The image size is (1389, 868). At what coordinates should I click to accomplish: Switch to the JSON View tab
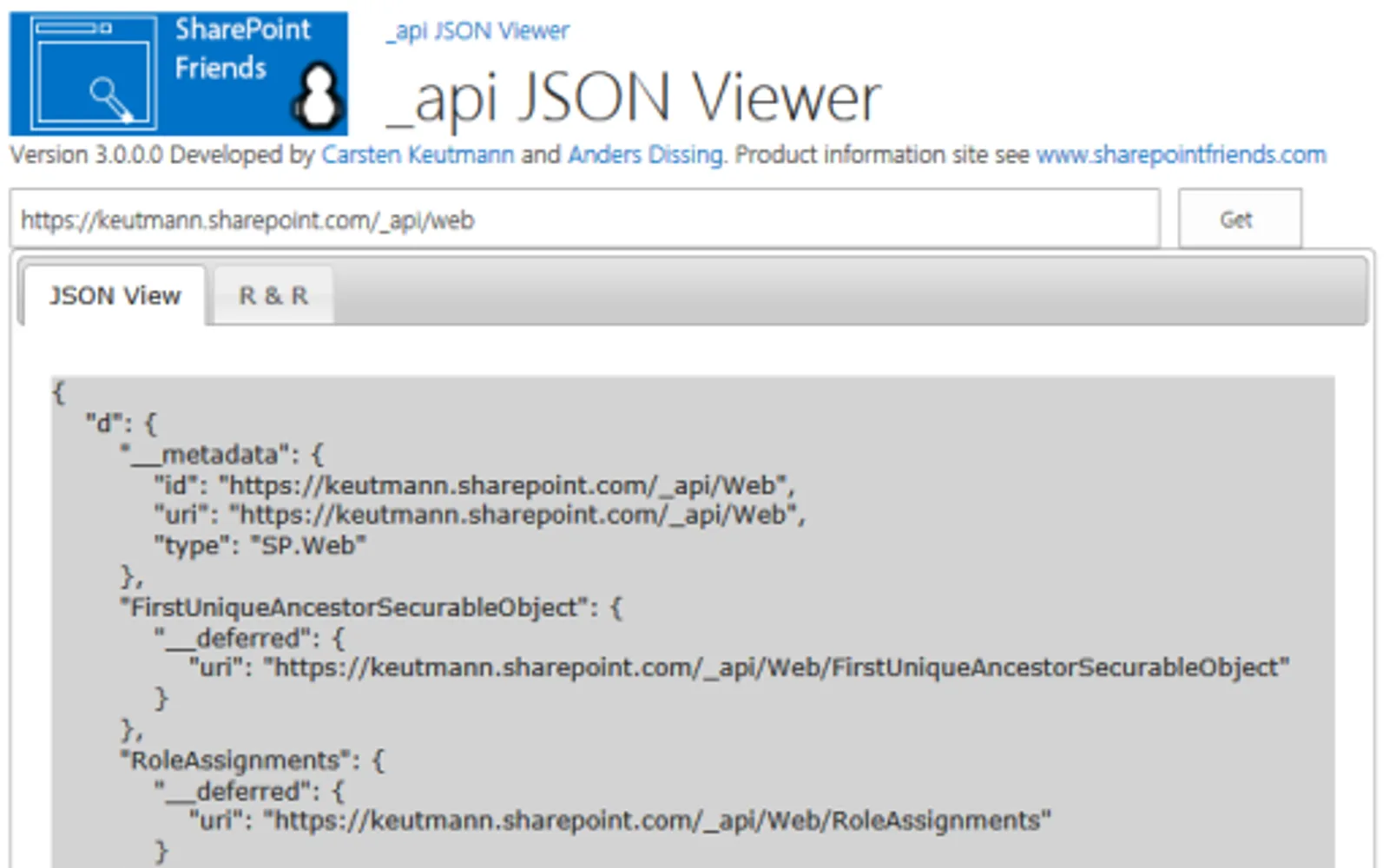coord(115,296)
